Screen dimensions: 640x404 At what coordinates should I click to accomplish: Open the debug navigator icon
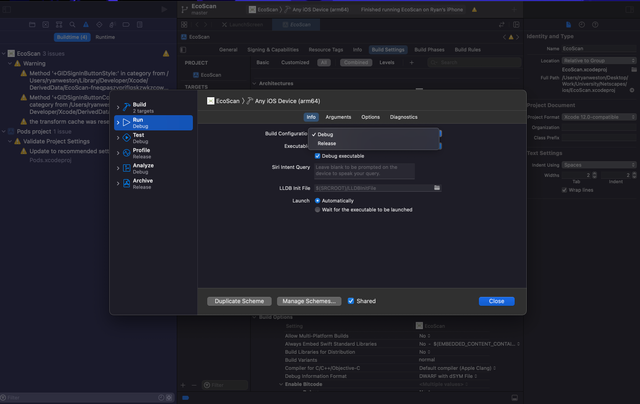113,24
